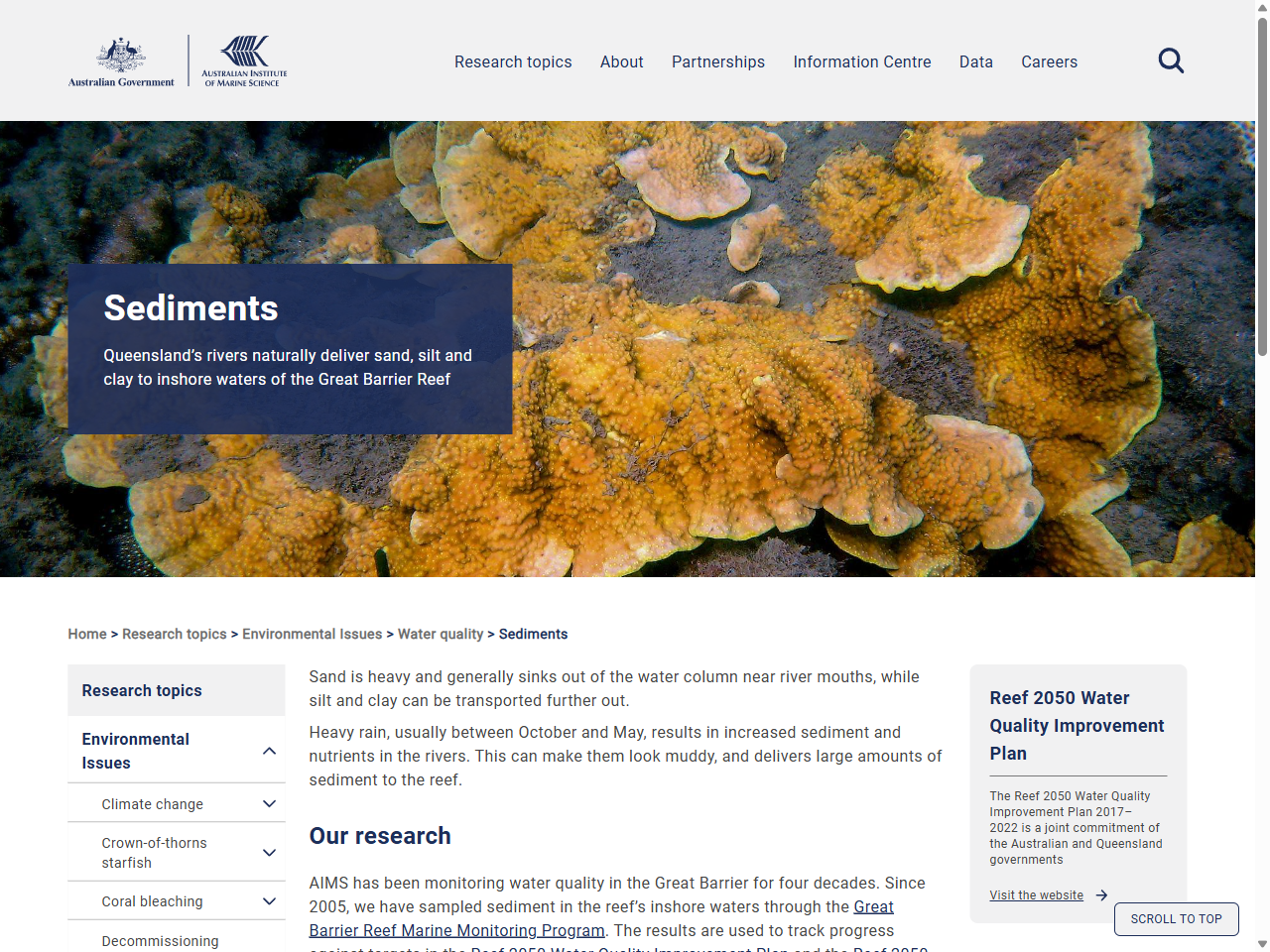Click the SCROLL TO TOP button
Screen dimensions: 1270x952
1176,919
